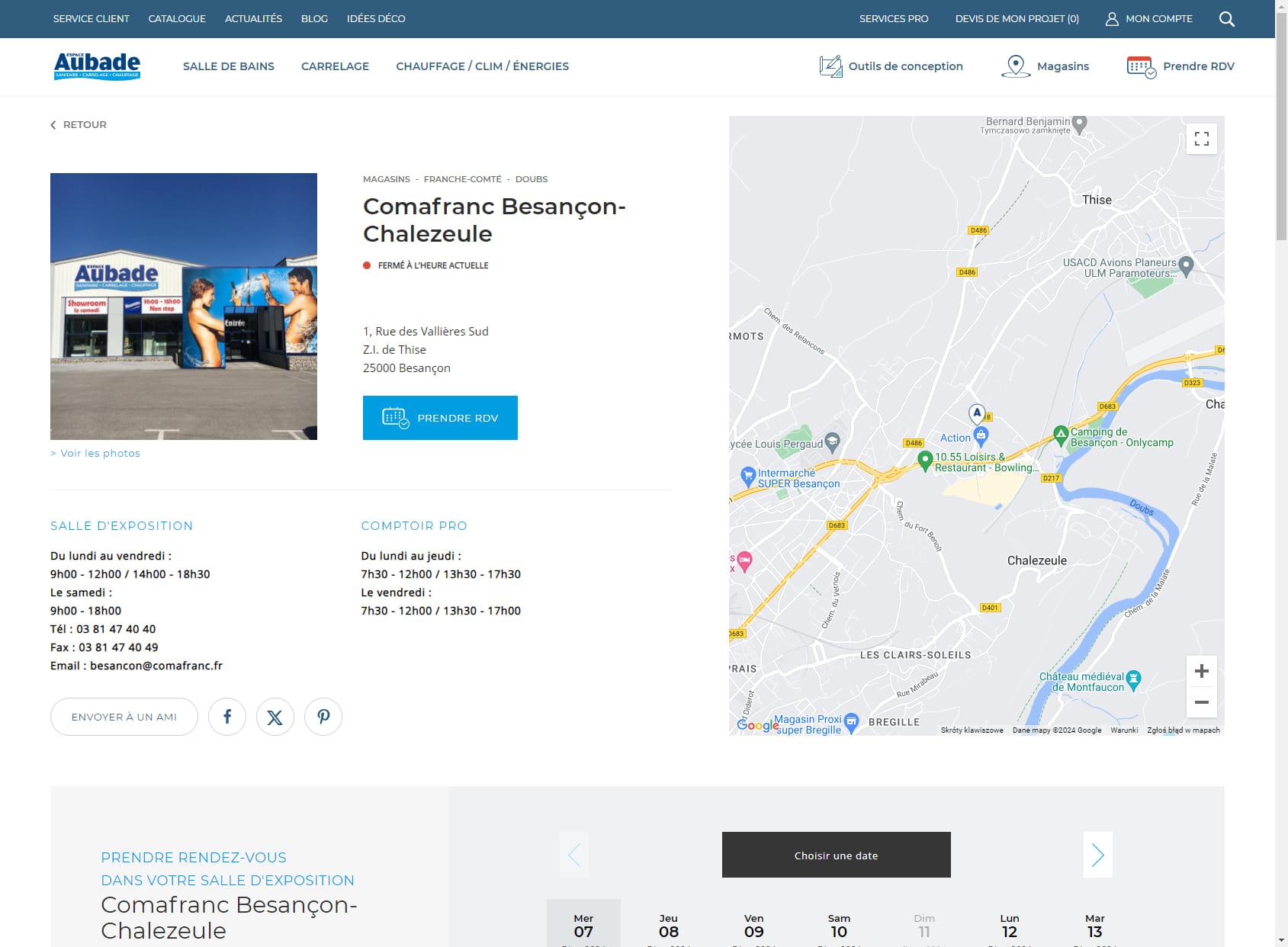Open the Salle de bains menu
The height and width of the screenshot is (947, 1288).
coord(229,66)
